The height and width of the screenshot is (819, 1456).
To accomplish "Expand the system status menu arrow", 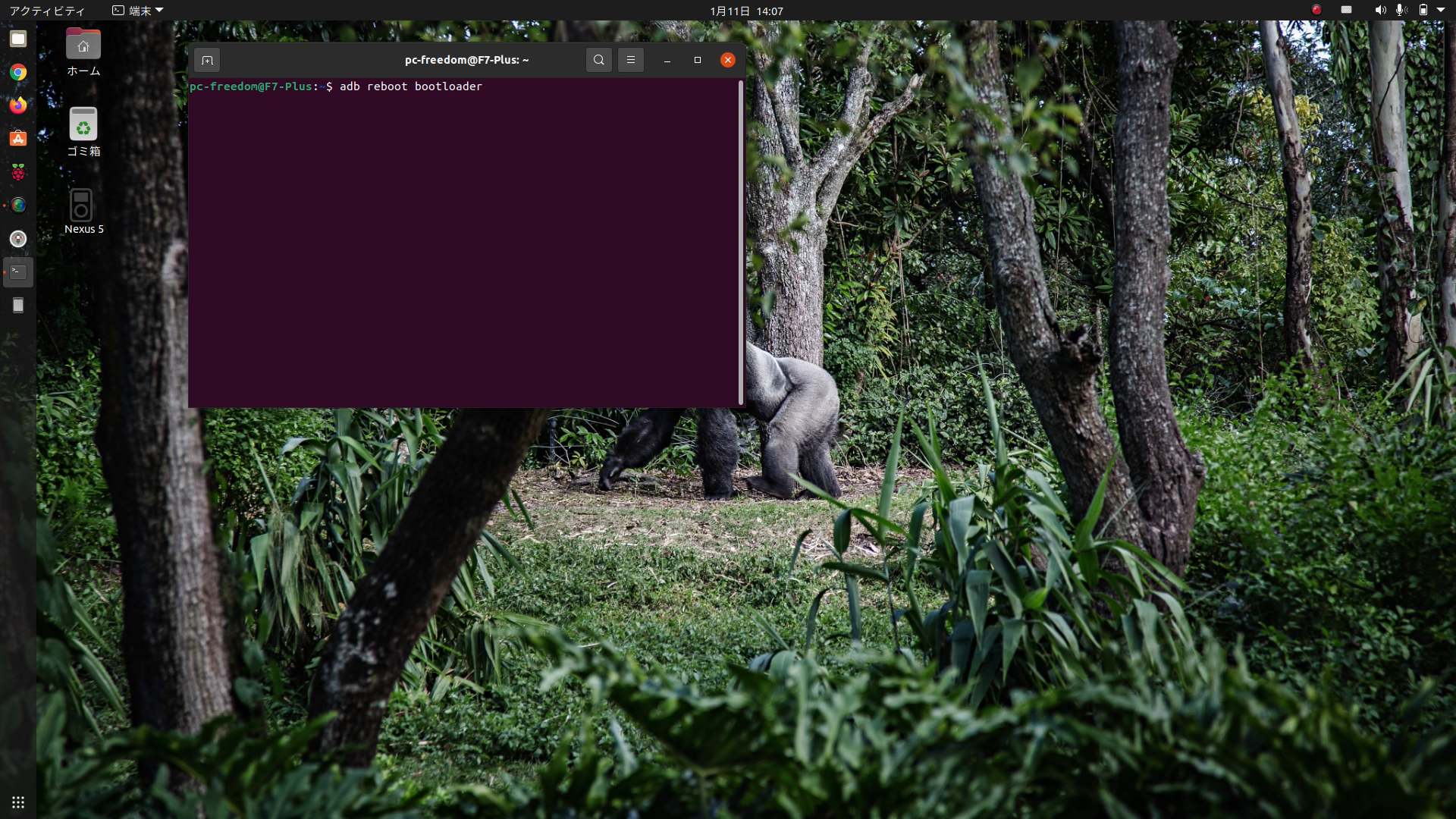I will tap(1441, 10).
